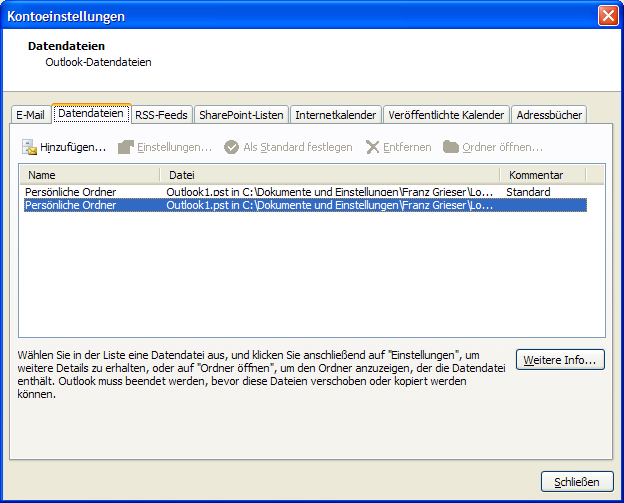Click the first row's Outlook1.pst file path
Image resolution: width=624 pixels, height=503 pixels.
point(330,192)
